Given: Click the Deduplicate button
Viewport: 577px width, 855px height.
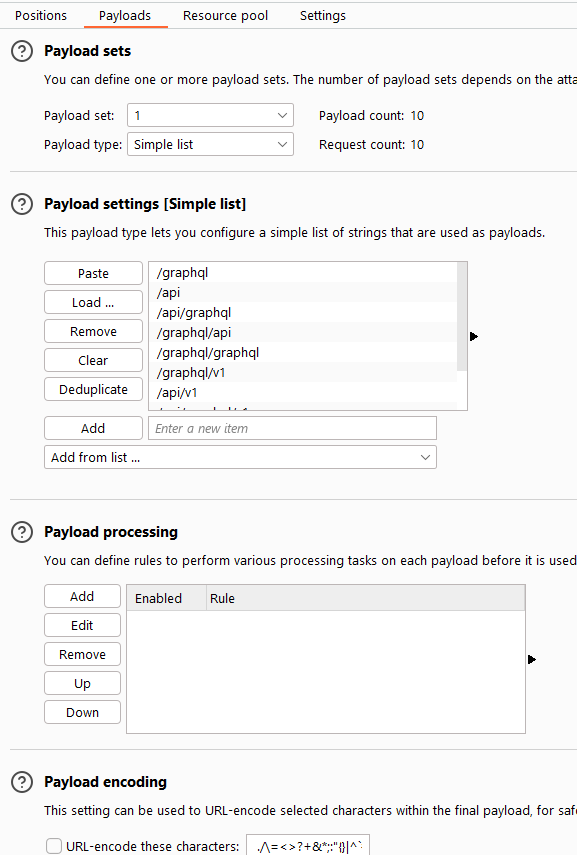Looking at the screenshot, I should click(93, 389).
